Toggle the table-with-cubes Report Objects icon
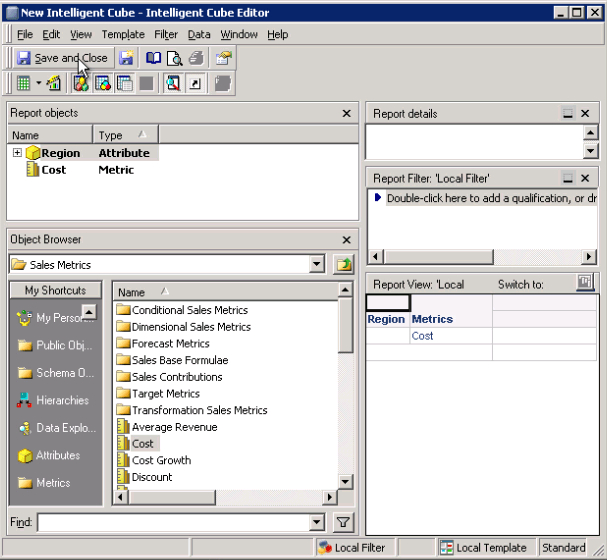Viewport: 607px width, 560px height. [81, 83]
